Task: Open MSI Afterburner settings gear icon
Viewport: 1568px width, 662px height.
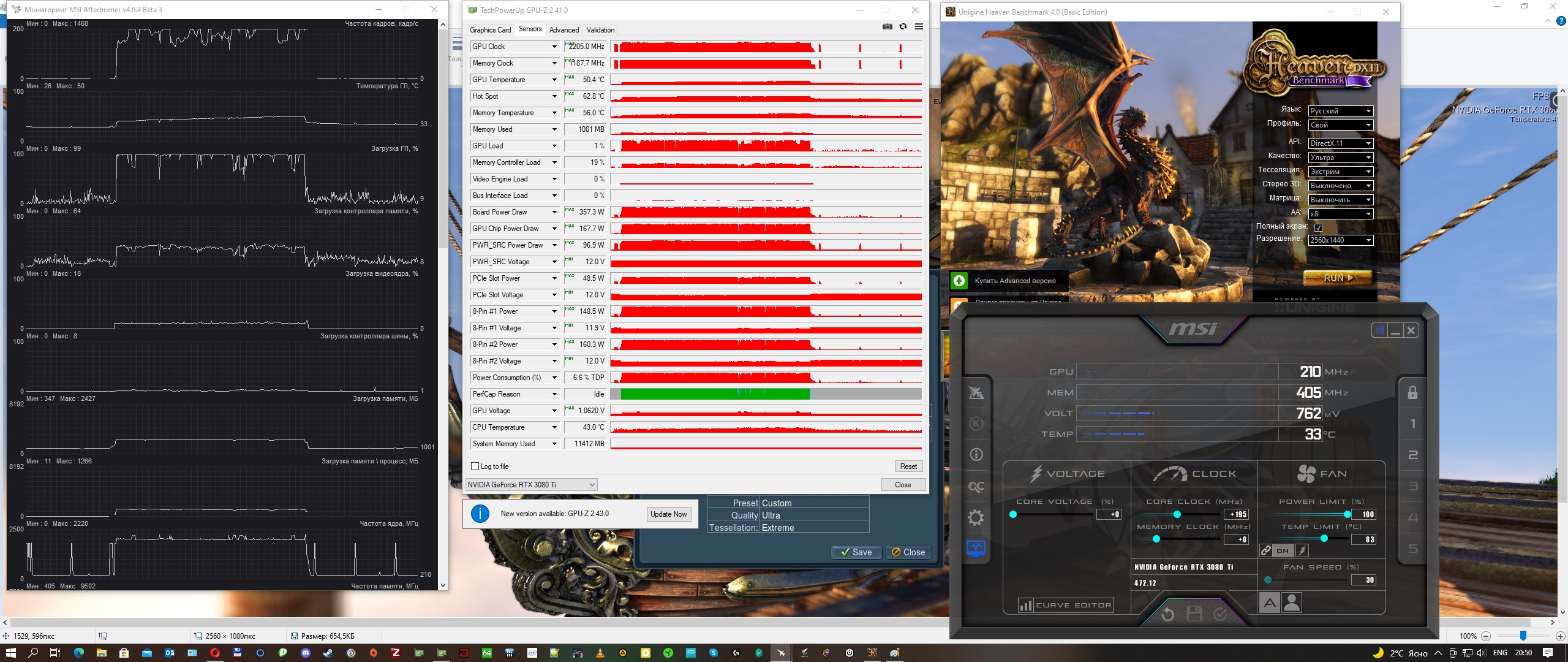Action: pyautogui.click(x=976, y=518)
